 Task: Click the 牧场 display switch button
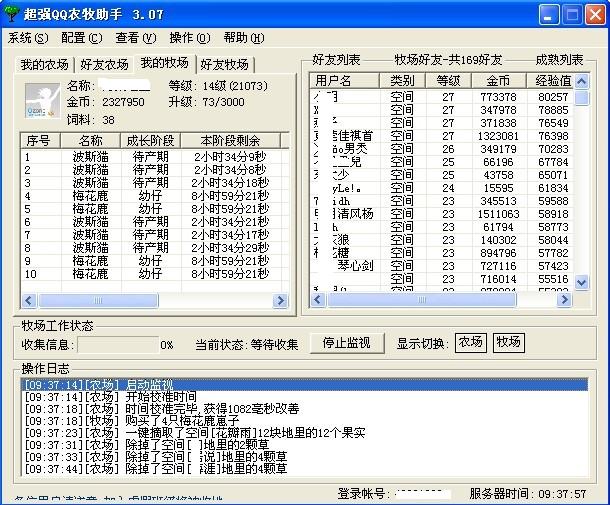(508, 342)
